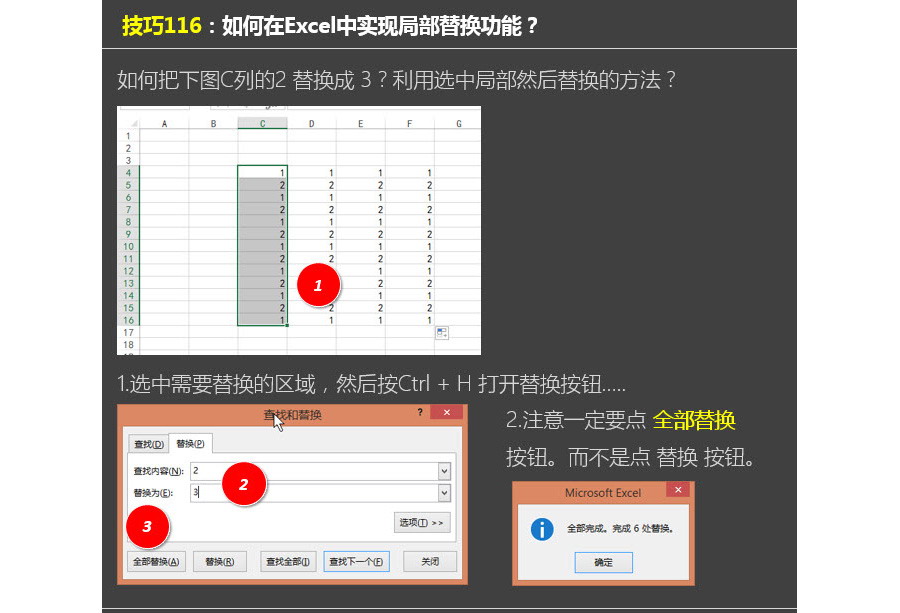This screenshot has width=900, height=613.
Task: Select the Replace (替换) tab
Action: pyautogui.click(x=191, y=443)
